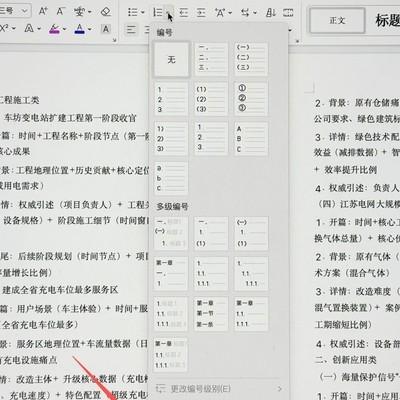Click the line spacing icon
Image resolution: width=400 pixels, height=400 pixels.
click(245, 13)
